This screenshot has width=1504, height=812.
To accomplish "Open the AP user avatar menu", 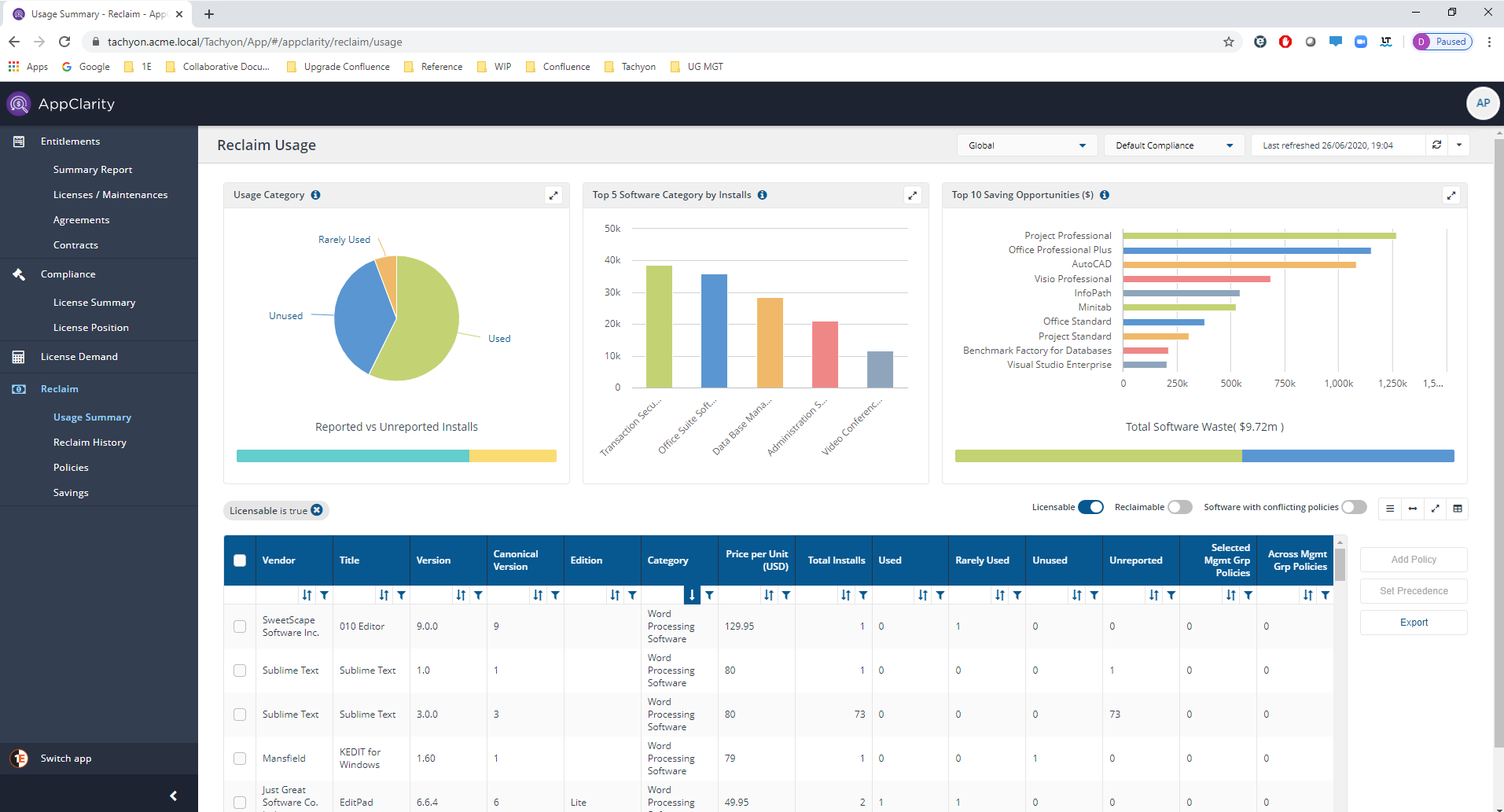I will point(1483,103).
